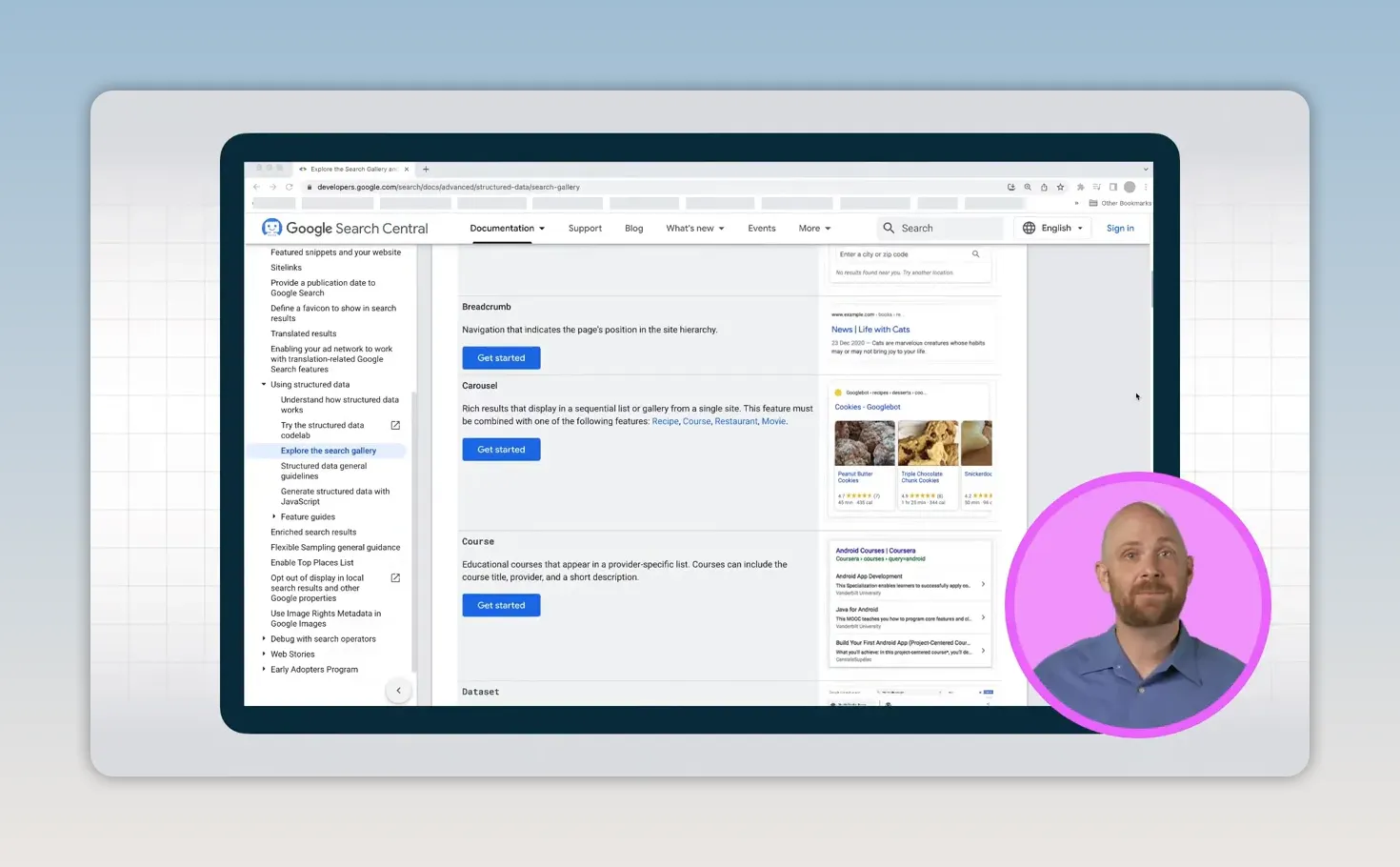
Task: Open 'Translated results' in the sidebar
Action: pos(303,333)
